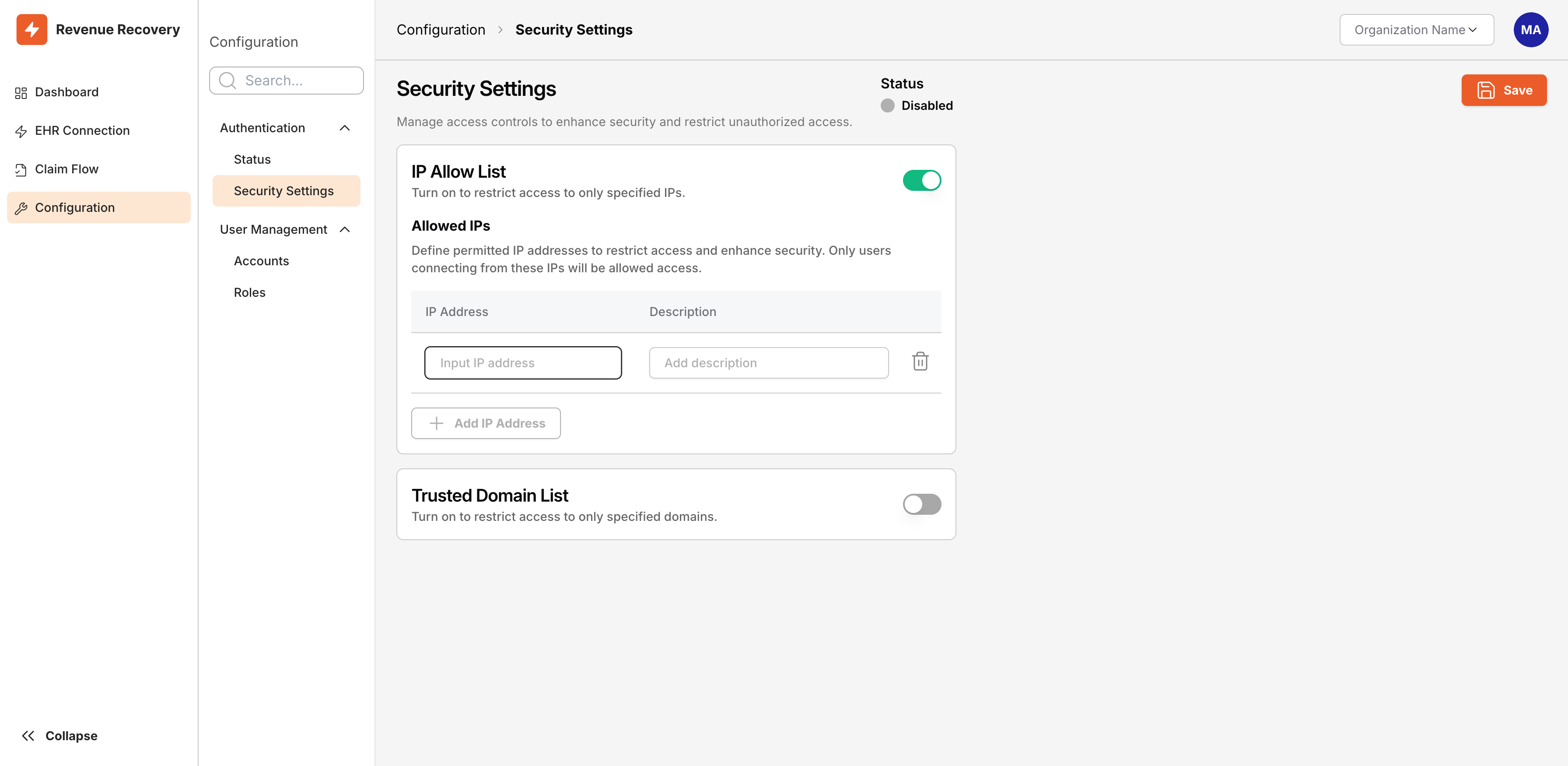1568x766 pixels.
Task: Open the Roles page under User Management
Action: (249, 292)
